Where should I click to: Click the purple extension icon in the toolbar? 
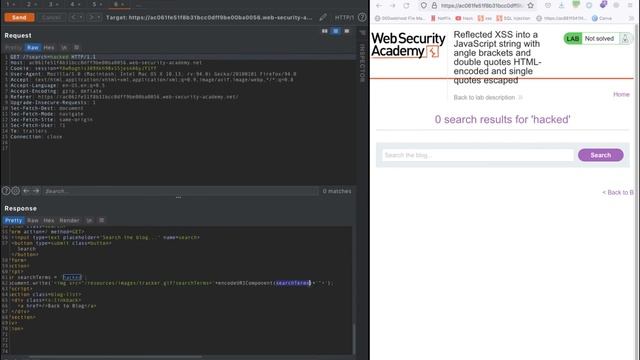(603, 4)
